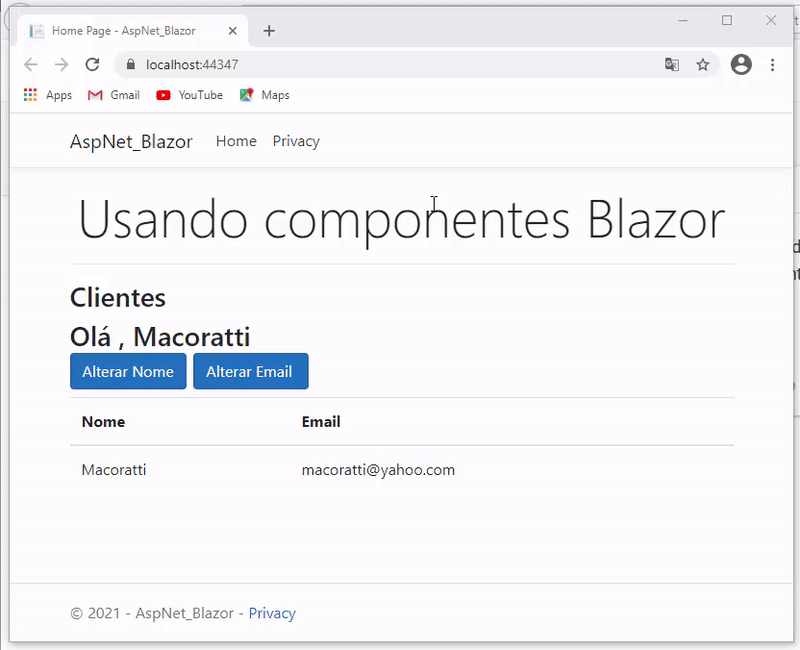This screenshot has height=650, width=800.
Task: Click the macoratti@yahoo.com cell
Action: coord(378,470)
